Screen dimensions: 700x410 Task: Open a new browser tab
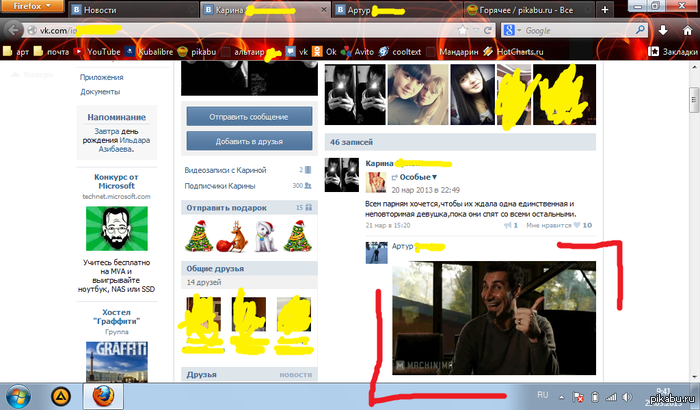click(x=604, y=9)
